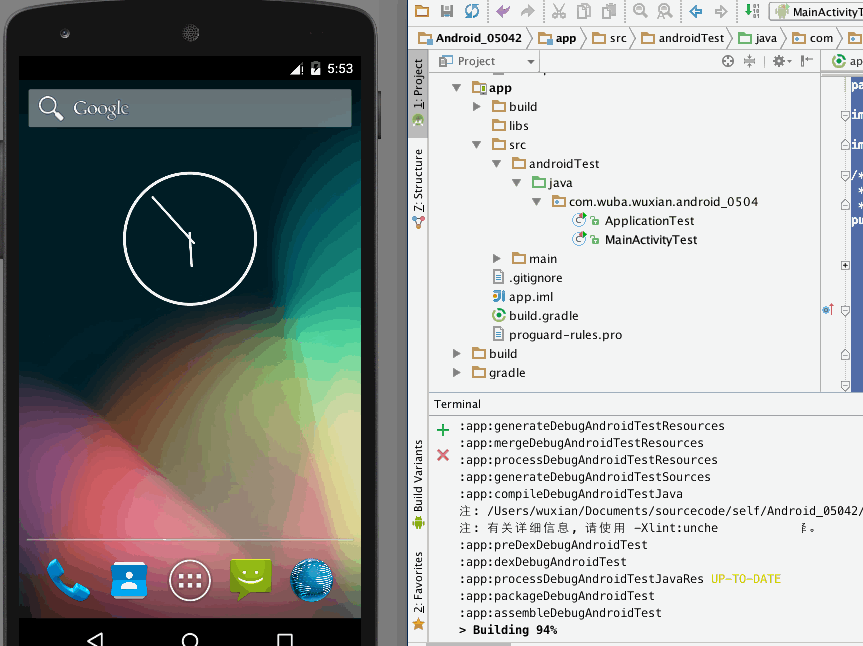Viewport: 863px width, 646px height.
Task: Click the Find magnifier icon
Action: click(640, 10)
